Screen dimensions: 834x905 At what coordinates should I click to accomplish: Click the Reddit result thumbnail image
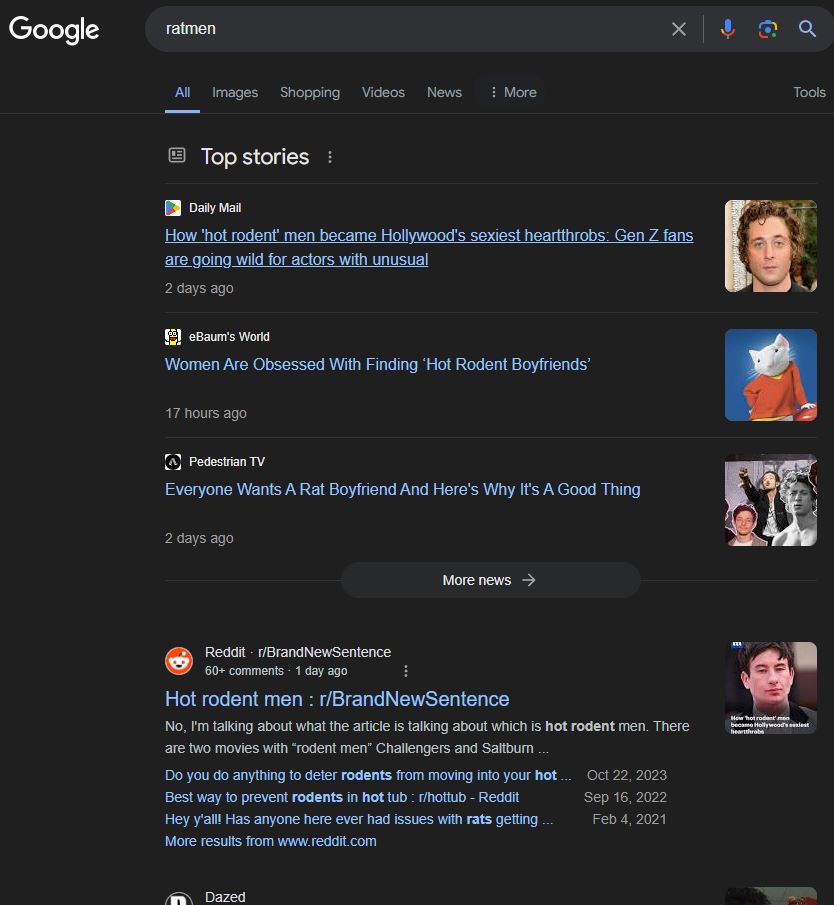tap(771, 688)
